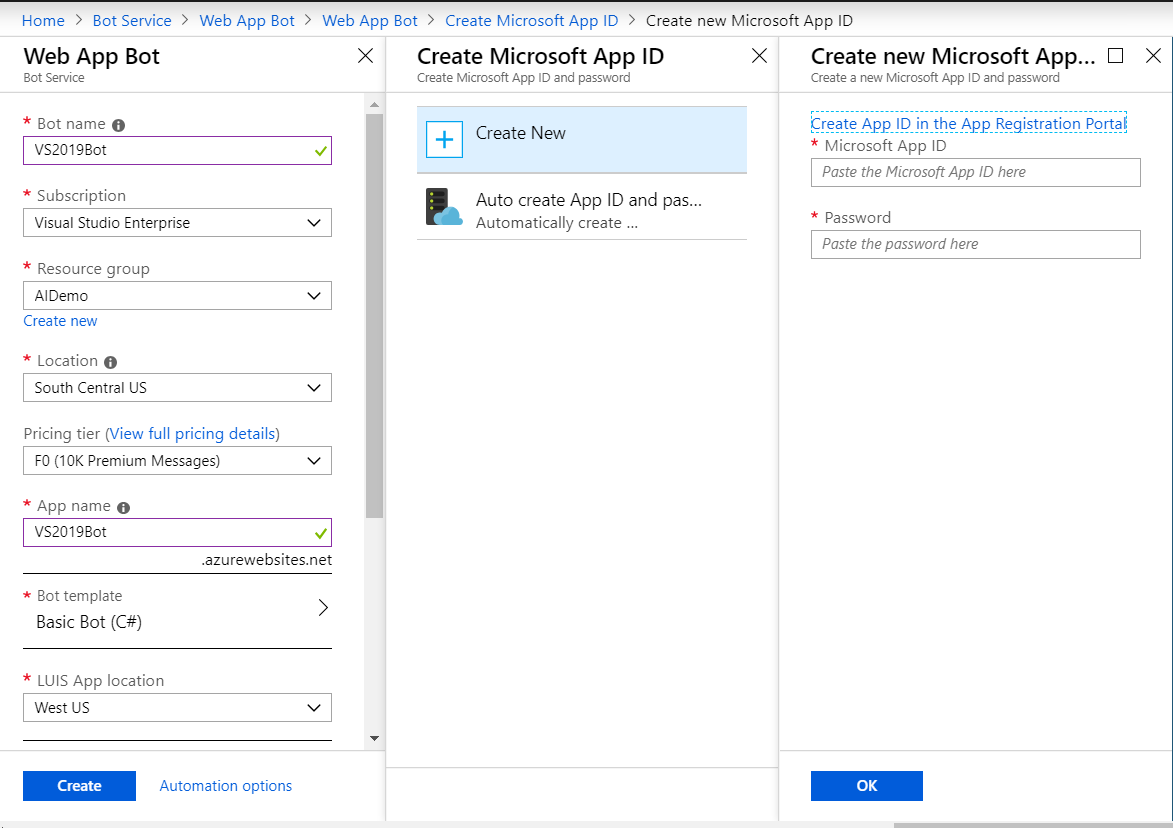This screenshot has height=828, width=1173.
Task: Click the App name input field
Action: click(x=177, y=533)
